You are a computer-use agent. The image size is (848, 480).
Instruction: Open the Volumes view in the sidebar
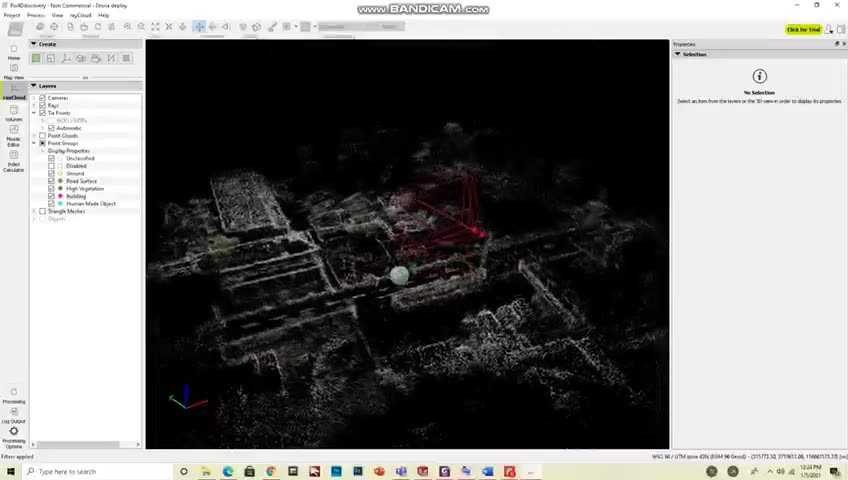[x=14, y=113]
